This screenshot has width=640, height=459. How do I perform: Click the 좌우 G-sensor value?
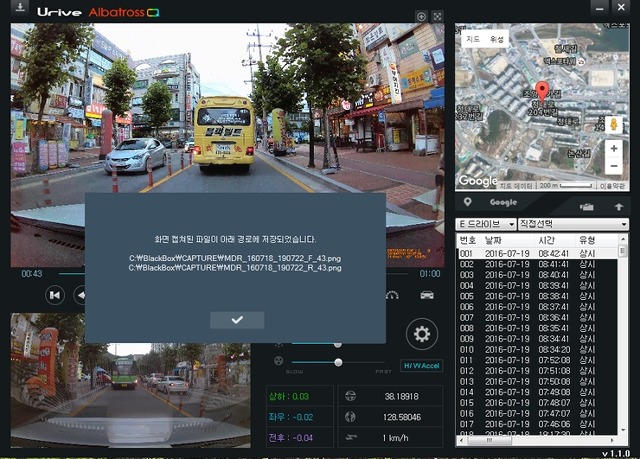(x=291, y=417)
